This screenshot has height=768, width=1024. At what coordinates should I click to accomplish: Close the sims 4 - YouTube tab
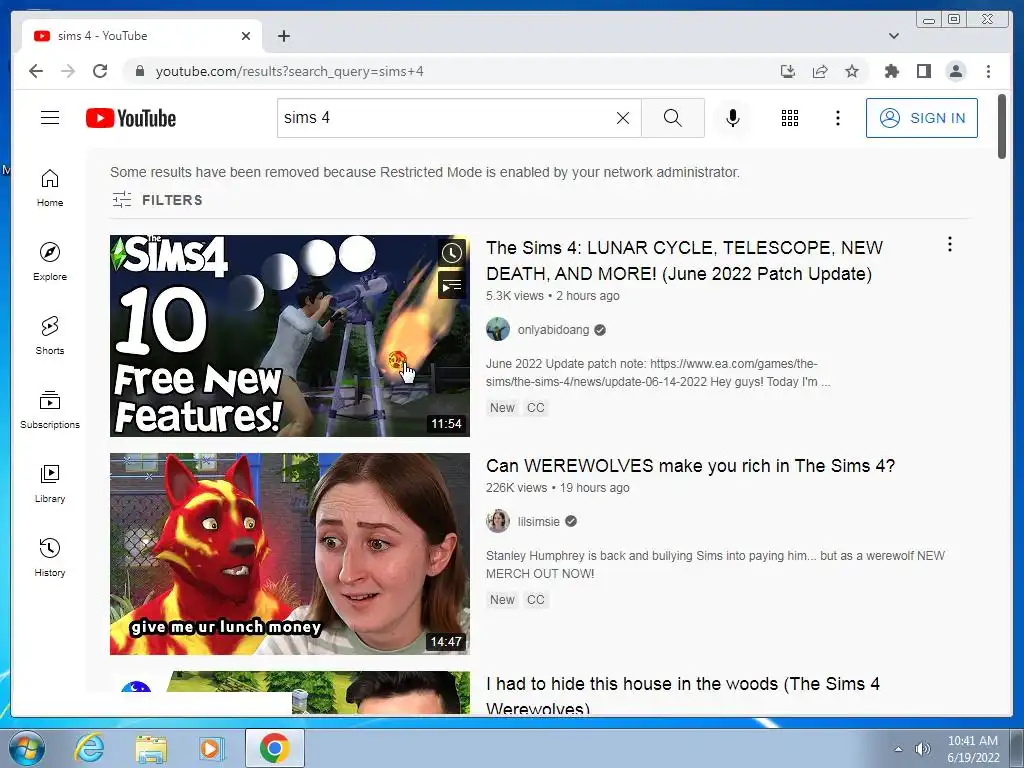(x=246, y=36)
